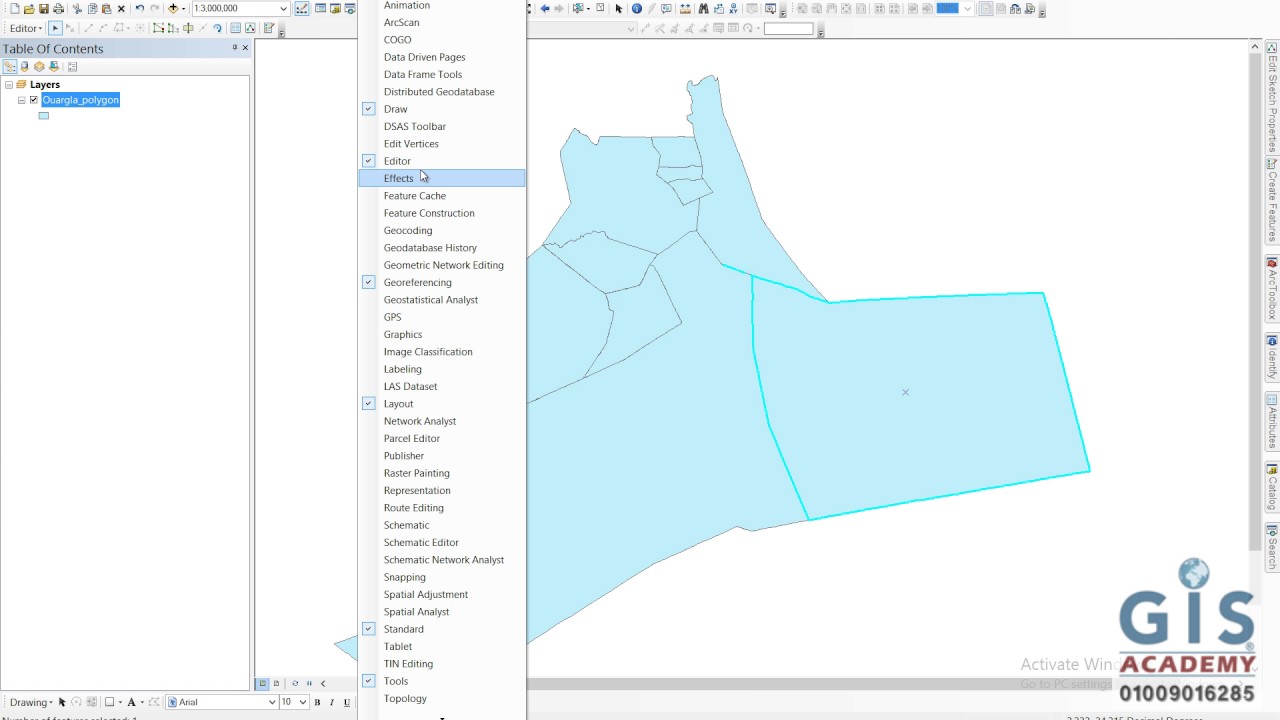1280x720 pixels.
Task: Save the map with floppy disk icon
Action: tap(44, 9)
